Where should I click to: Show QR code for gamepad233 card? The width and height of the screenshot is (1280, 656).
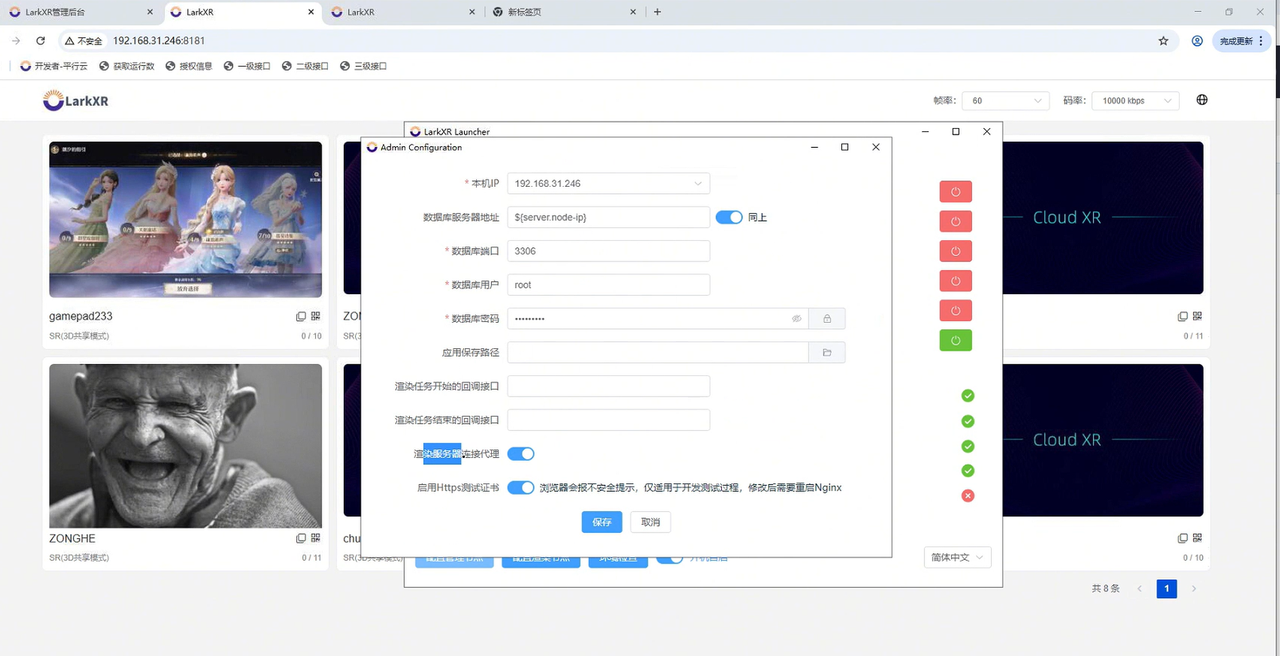click(x=315, y=316)
